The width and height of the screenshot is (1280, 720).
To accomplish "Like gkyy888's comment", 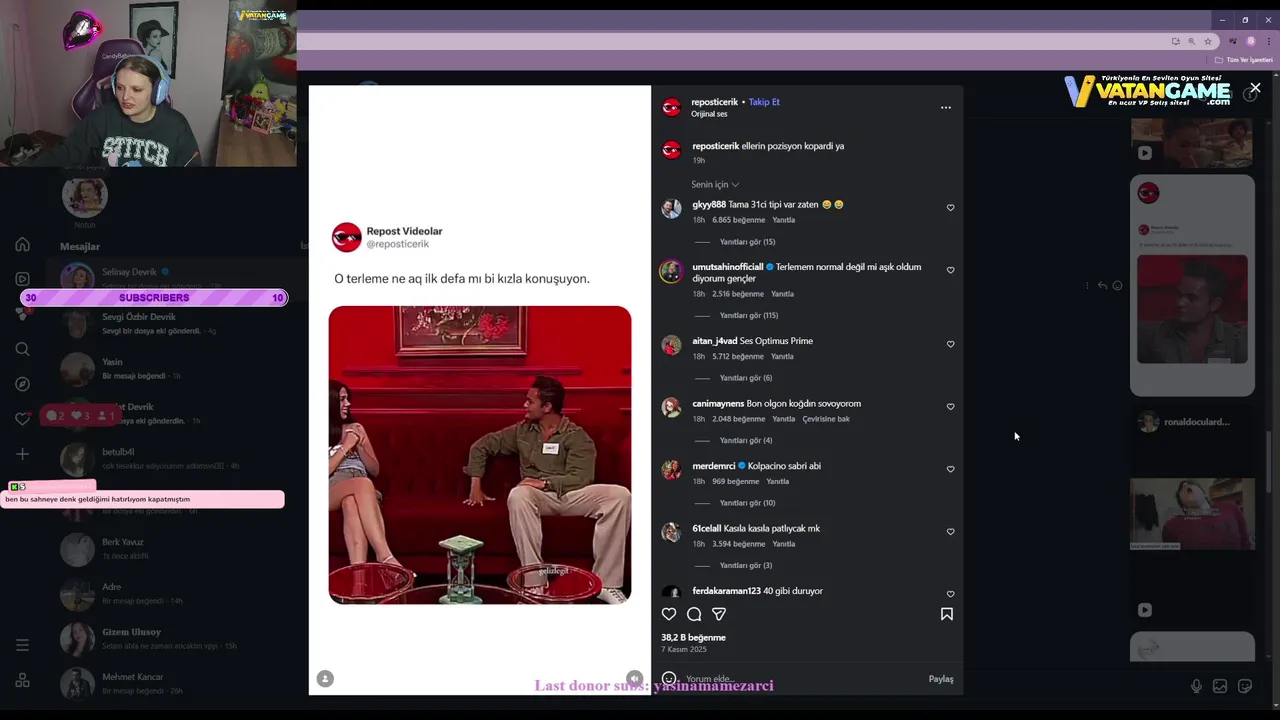I will pyautogui.click(x=950, y=208).
